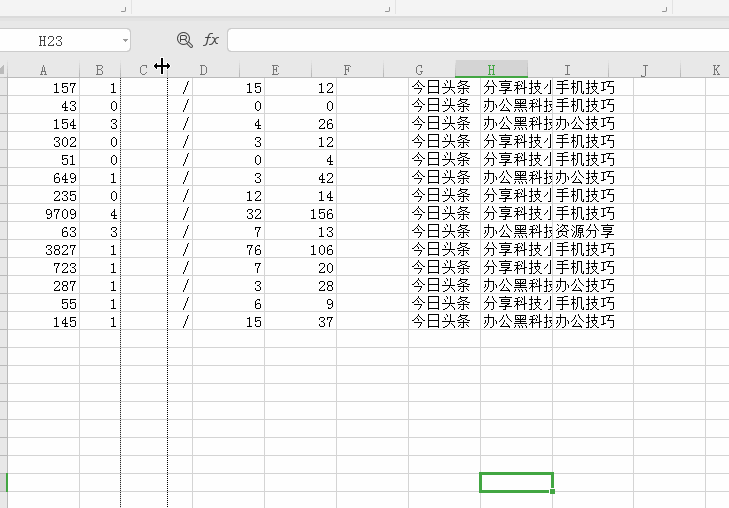Select the cell showing 37
This screenshot has height=508, width=729.
[300, 322]
